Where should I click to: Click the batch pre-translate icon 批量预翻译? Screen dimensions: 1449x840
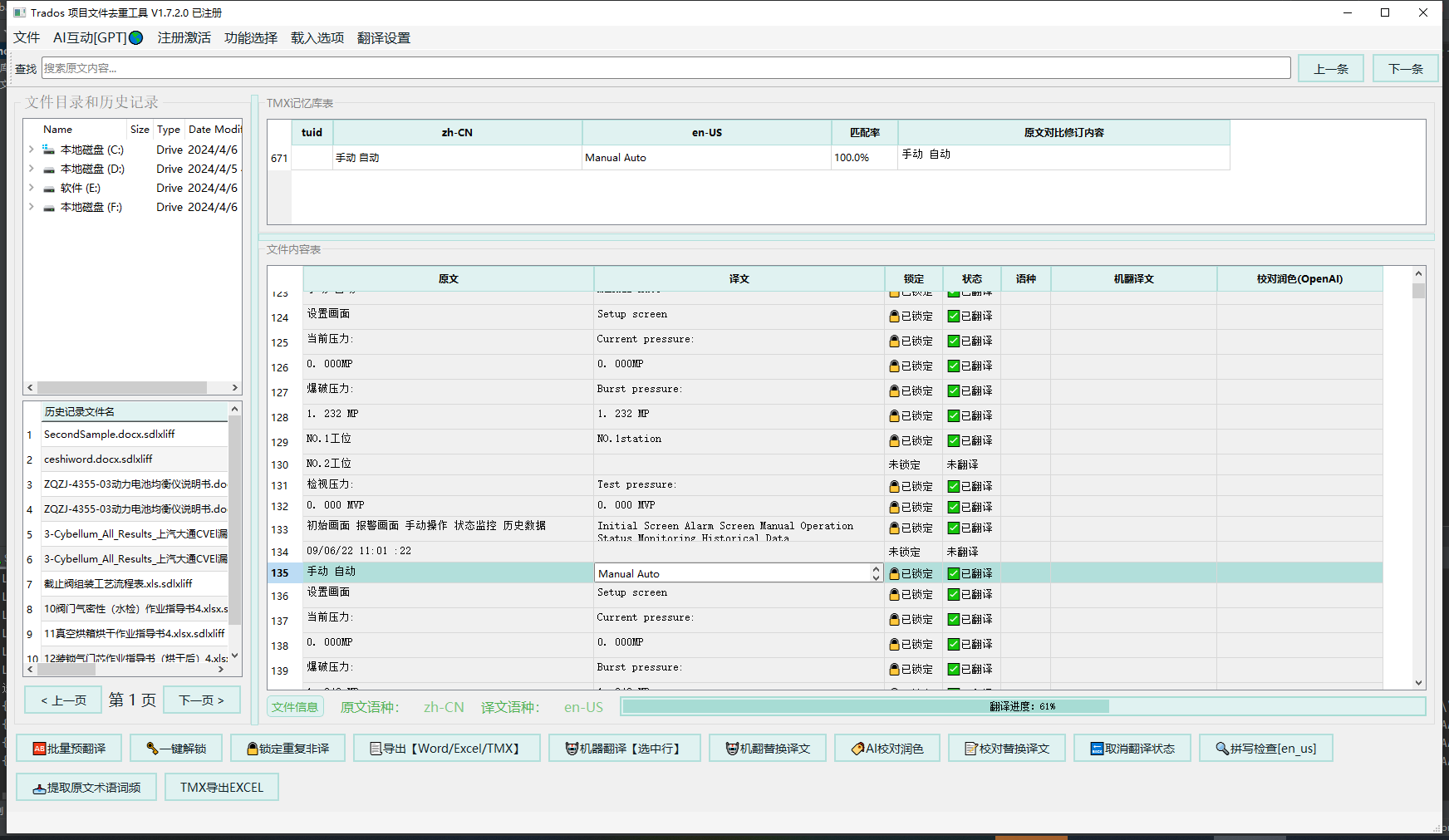[x=39, y=749]
